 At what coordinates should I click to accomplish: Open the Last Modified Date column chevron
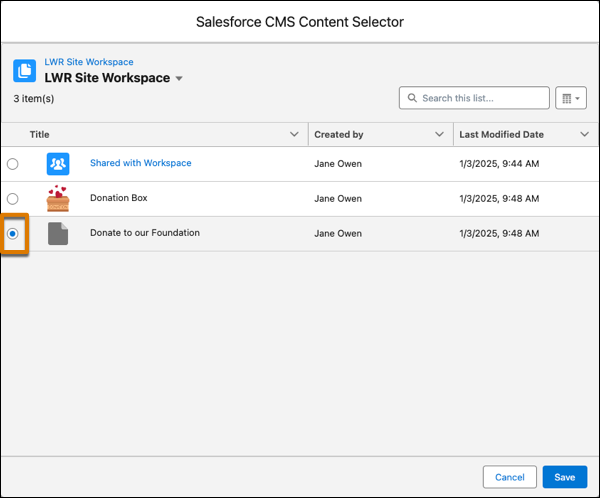[x=584, y=134]
